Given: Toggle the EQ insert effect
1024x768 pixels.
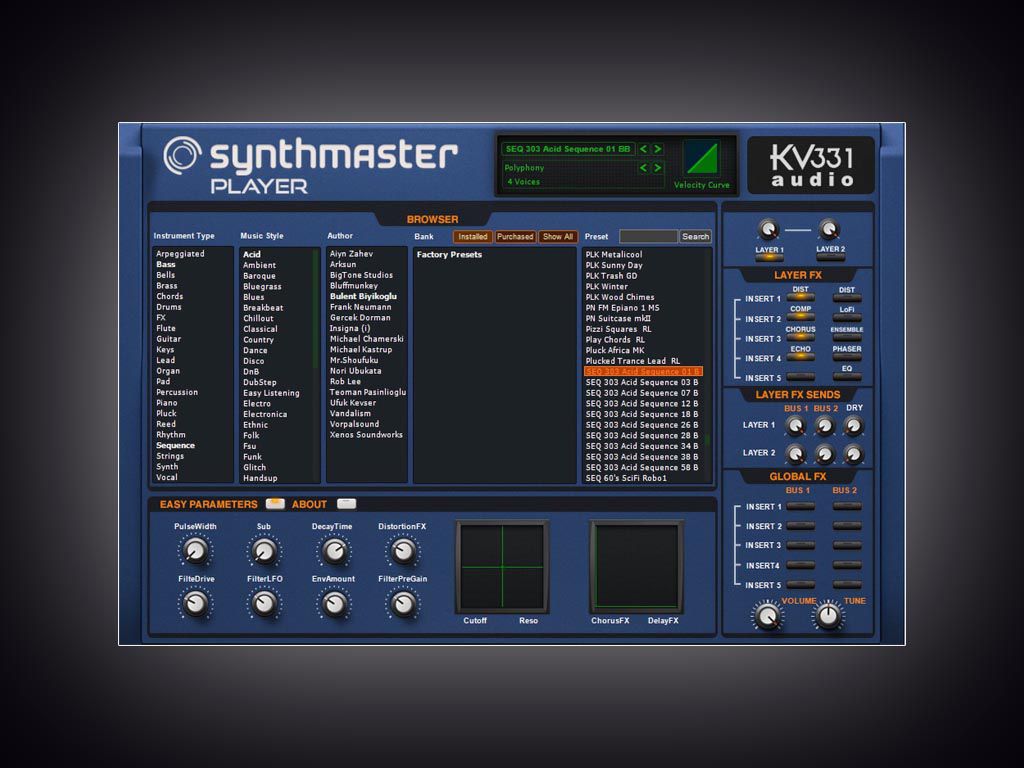Looking at the screenshot, I should (x=847, y=377).
